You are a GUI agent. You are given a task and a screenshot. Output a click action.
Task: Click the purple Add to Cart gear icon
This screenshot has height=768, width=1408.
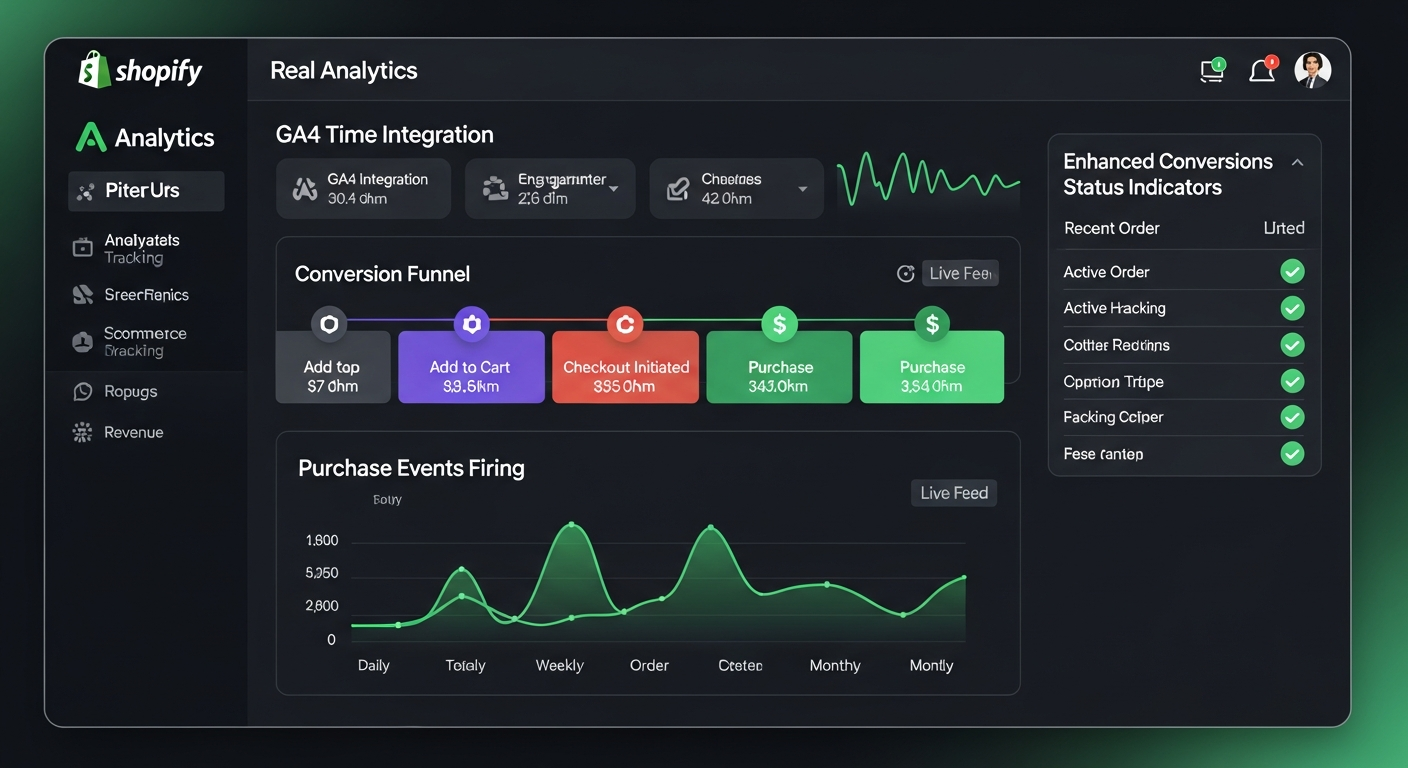[472, 324]
